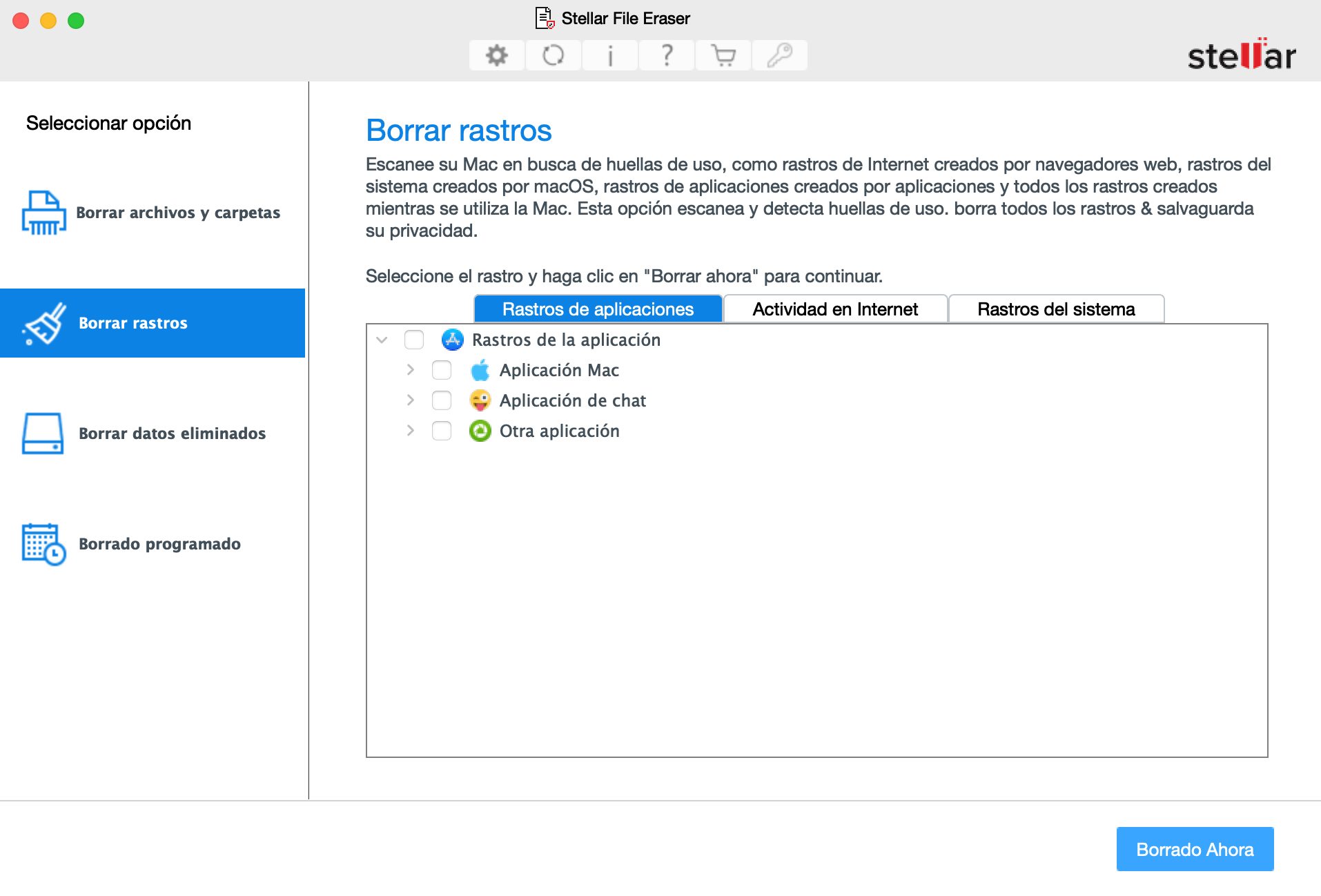This screenshot has height=896, width=1321.
Task: Select the Aplicación Mac row text
Action: (x=559, y=370)
